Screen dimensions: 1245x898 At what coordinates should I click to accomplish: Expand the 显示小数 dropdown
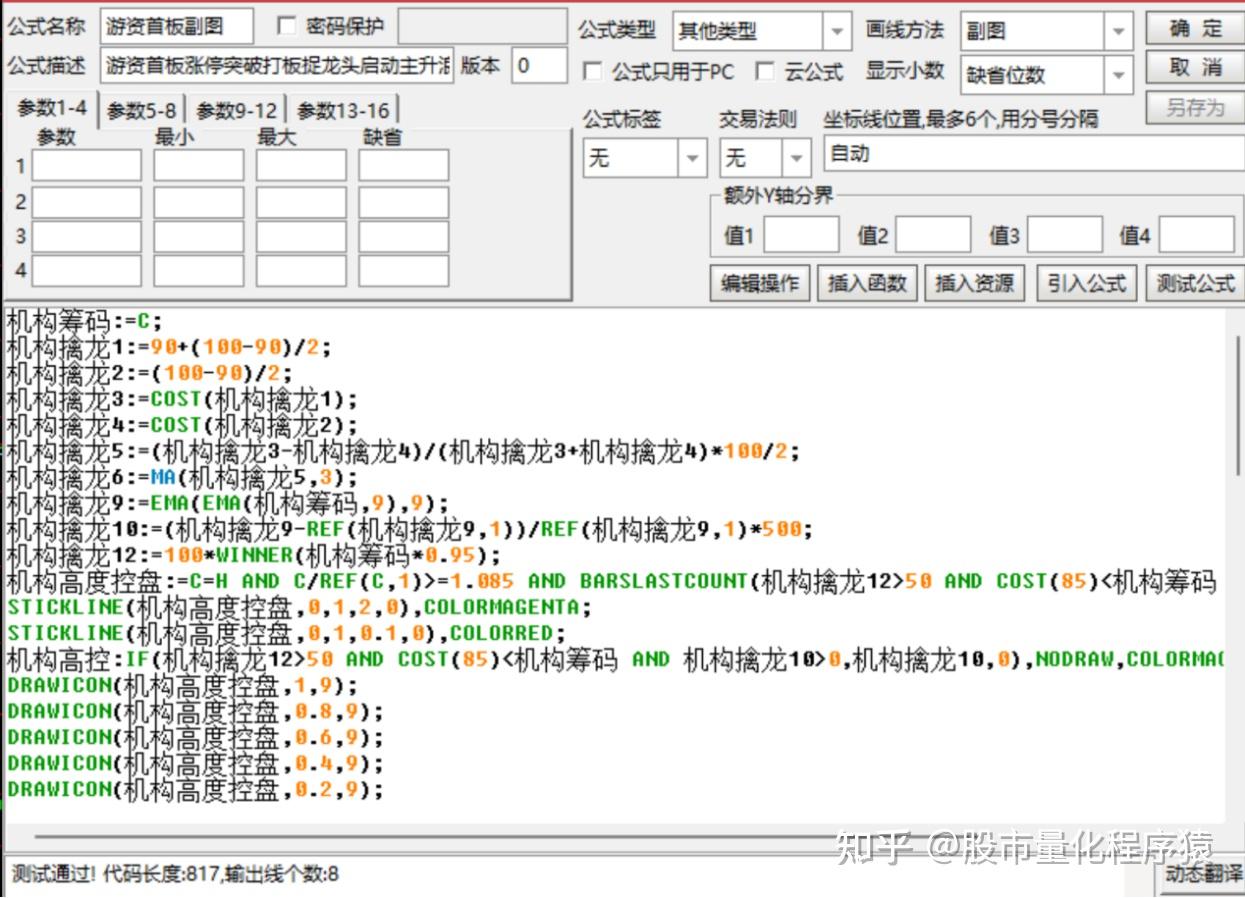(x=1047, y=74)
